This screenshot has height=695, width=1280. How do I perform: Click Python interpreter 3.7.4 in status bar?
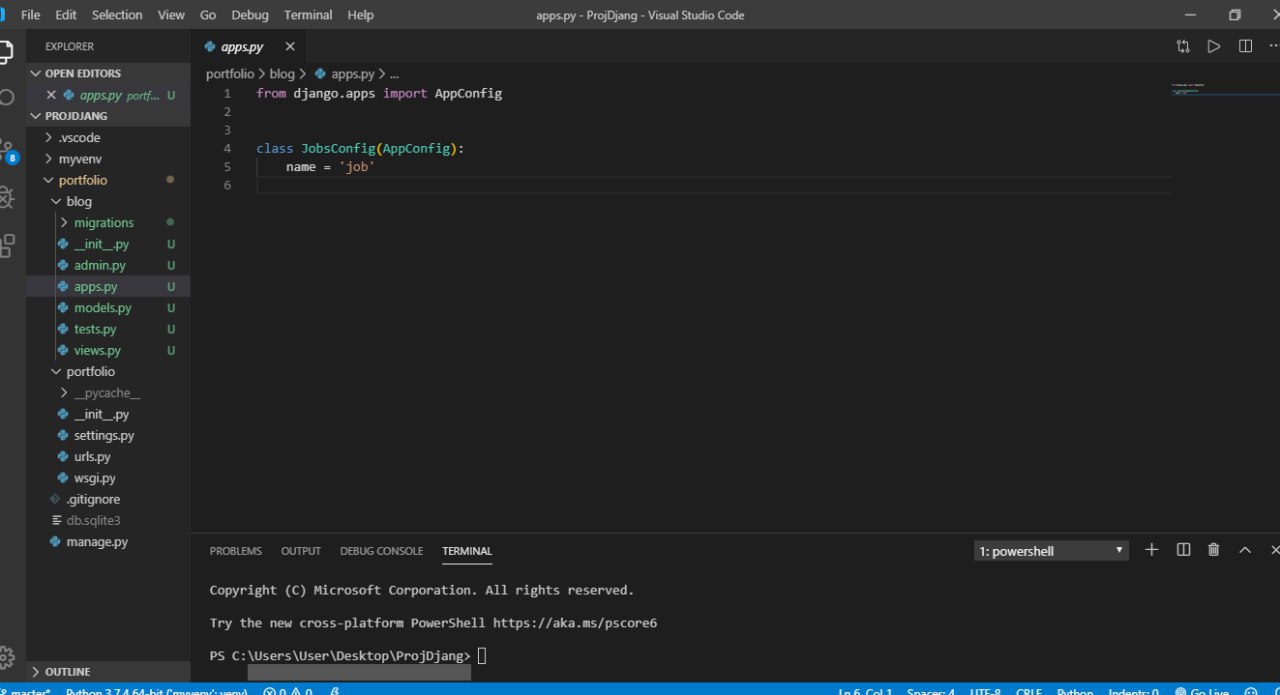(156, 690)
